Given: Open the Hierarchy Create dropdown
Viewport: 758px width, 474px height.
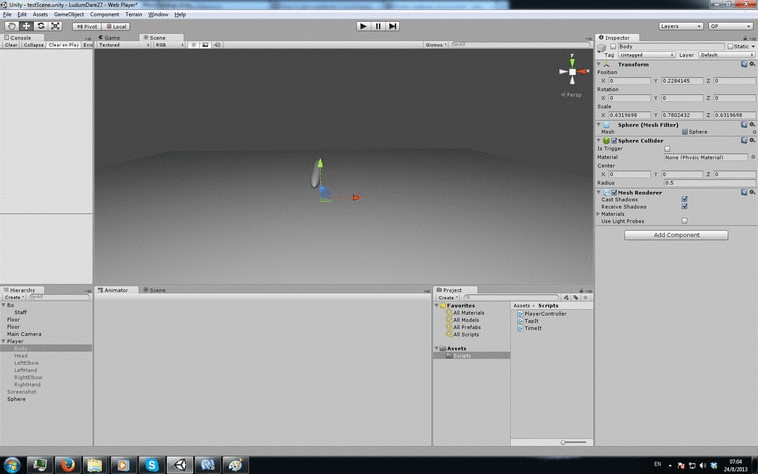Looking at the screenshot, I should click(x=14, y=297).
